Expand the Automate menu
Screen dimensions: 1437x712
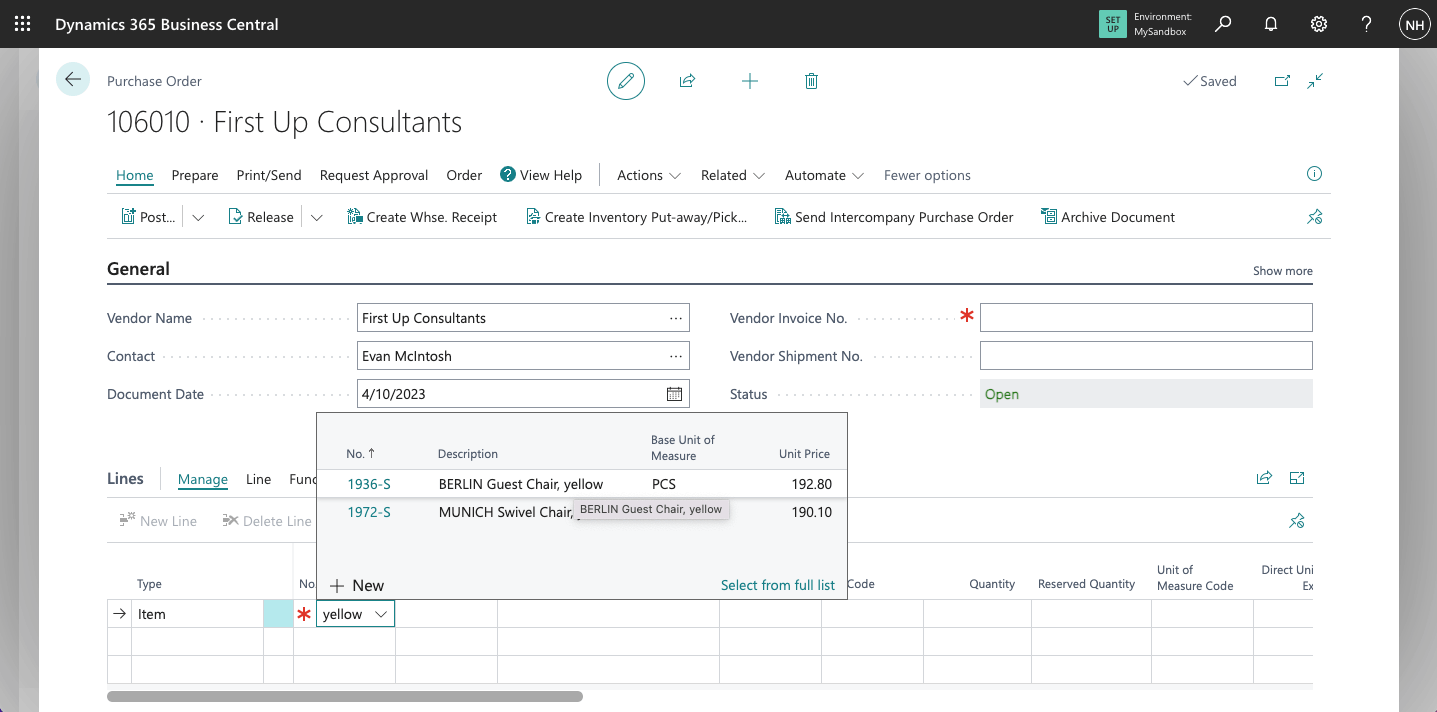pyautogui.click(x=824, y=175)
